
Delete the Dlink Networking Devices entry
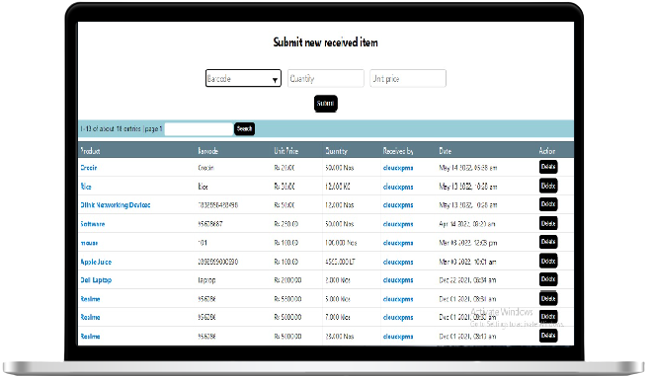point(548,204)
